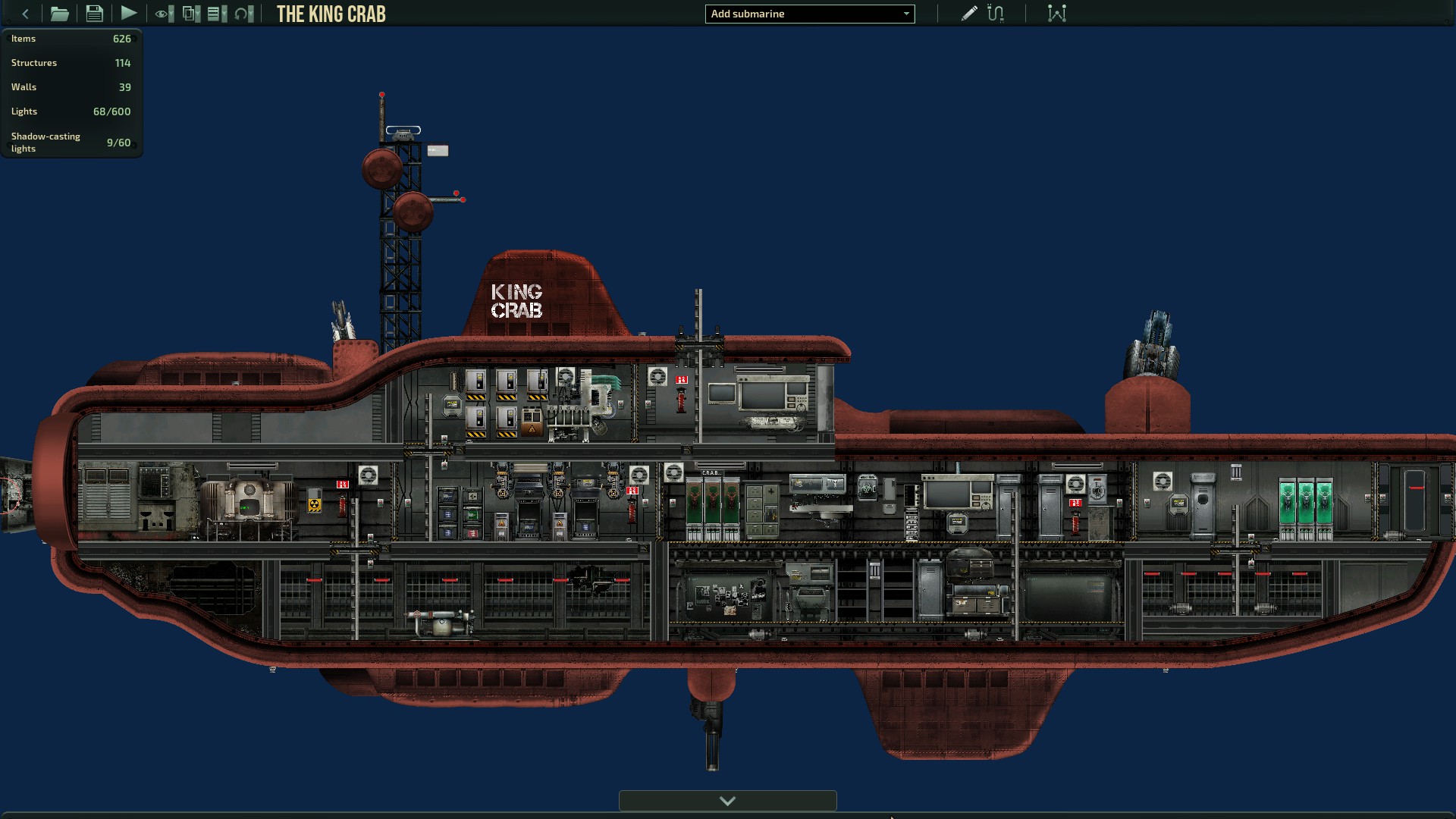This screenshot has width=1456, height=819.
Task: Select the pencil edit mode icon
Action: coord(968,14)
